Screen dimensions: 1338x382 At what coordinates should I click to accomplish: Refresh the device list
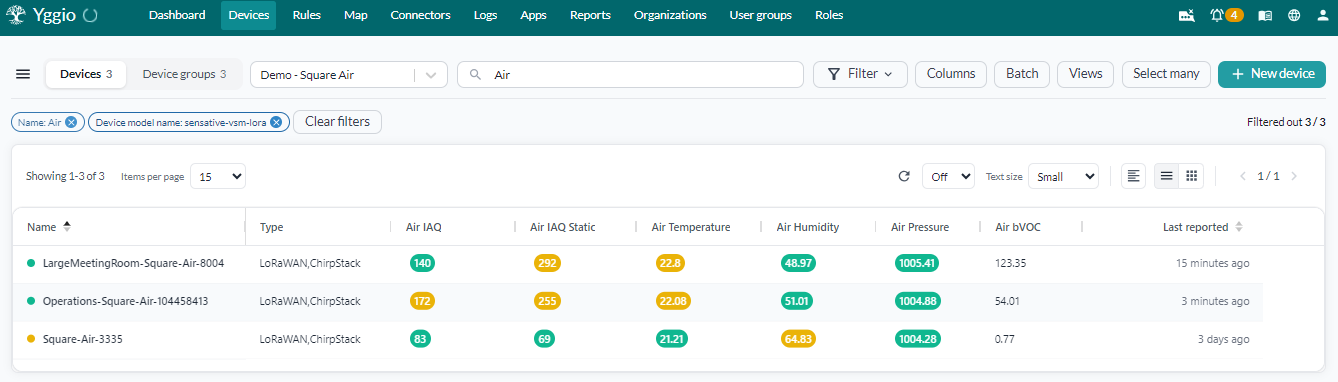(x=904, y=176)
